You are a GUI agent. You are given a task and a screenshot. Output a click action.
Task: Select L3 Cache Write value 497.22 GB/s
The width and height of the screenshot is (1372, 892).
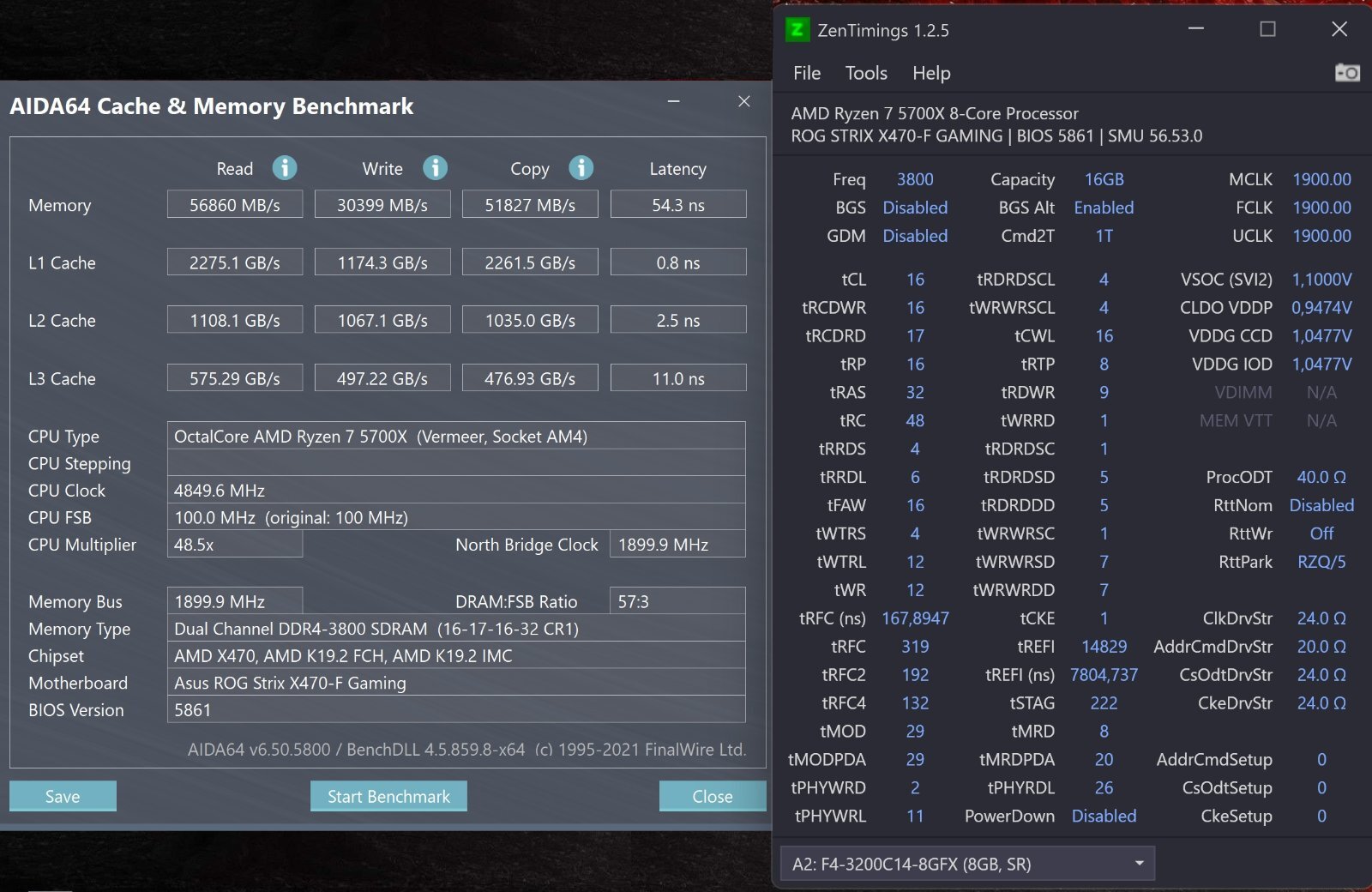click(x=382, y=378)
